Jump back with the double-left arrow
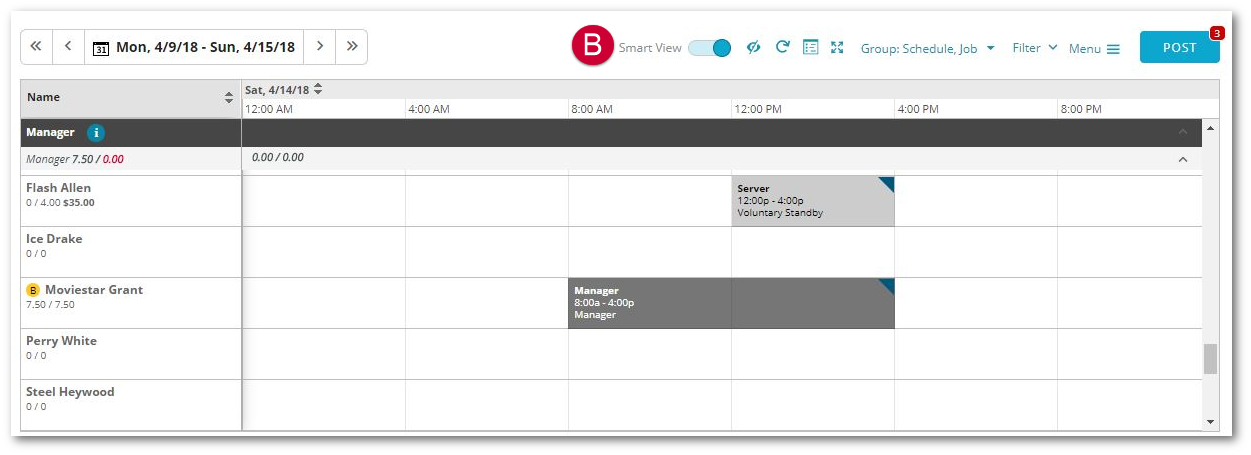Image resolution: width=1251 pixels, height=455 pixels. (x=36, y=46)
